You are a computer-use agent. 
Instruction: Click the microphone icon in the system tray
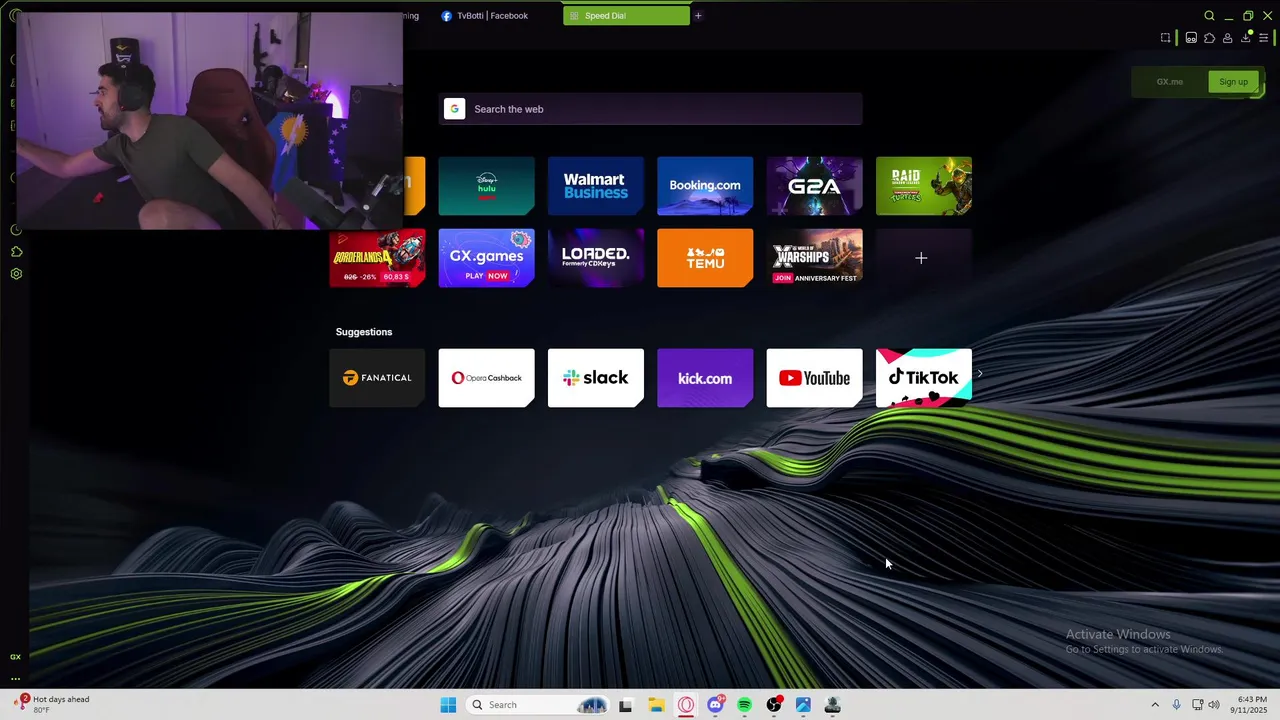(x=1176, y=705)
